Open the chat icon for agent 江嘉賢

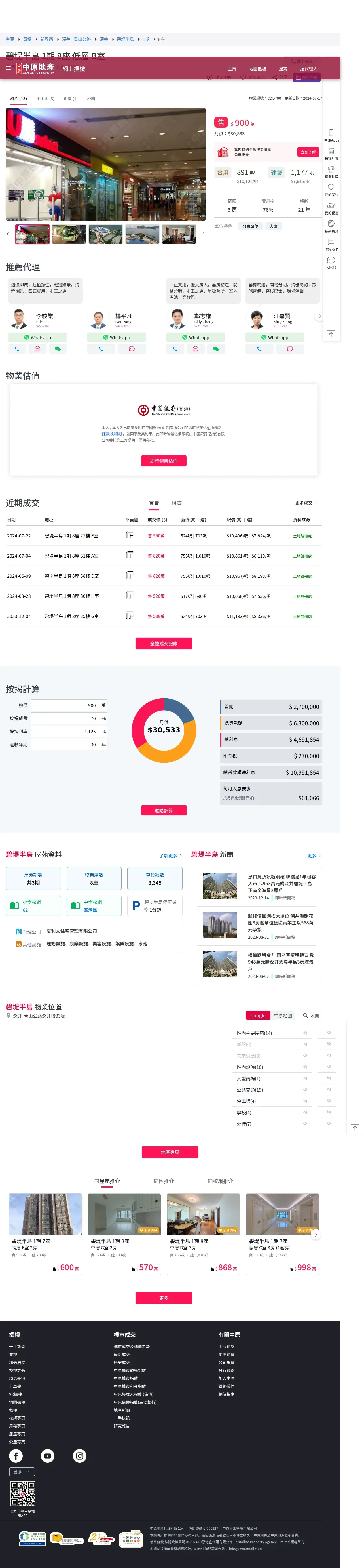click(290, 349)
